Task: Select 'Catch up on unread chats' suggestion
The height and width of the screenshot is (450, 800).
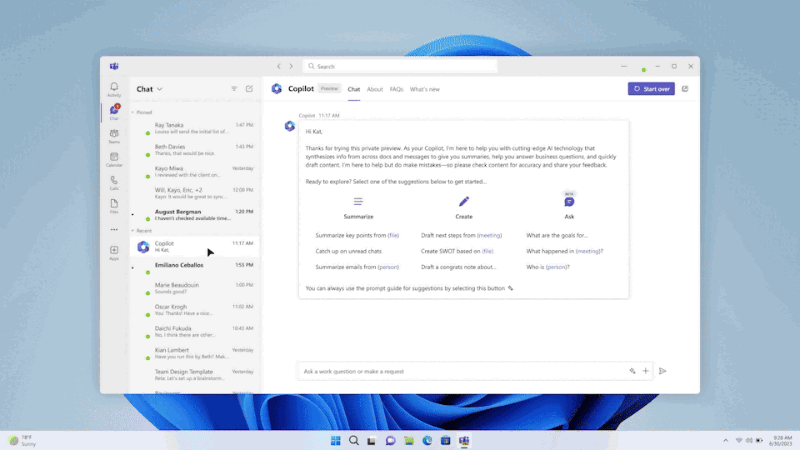Action: pyautogui.click(x=348, y=251)
